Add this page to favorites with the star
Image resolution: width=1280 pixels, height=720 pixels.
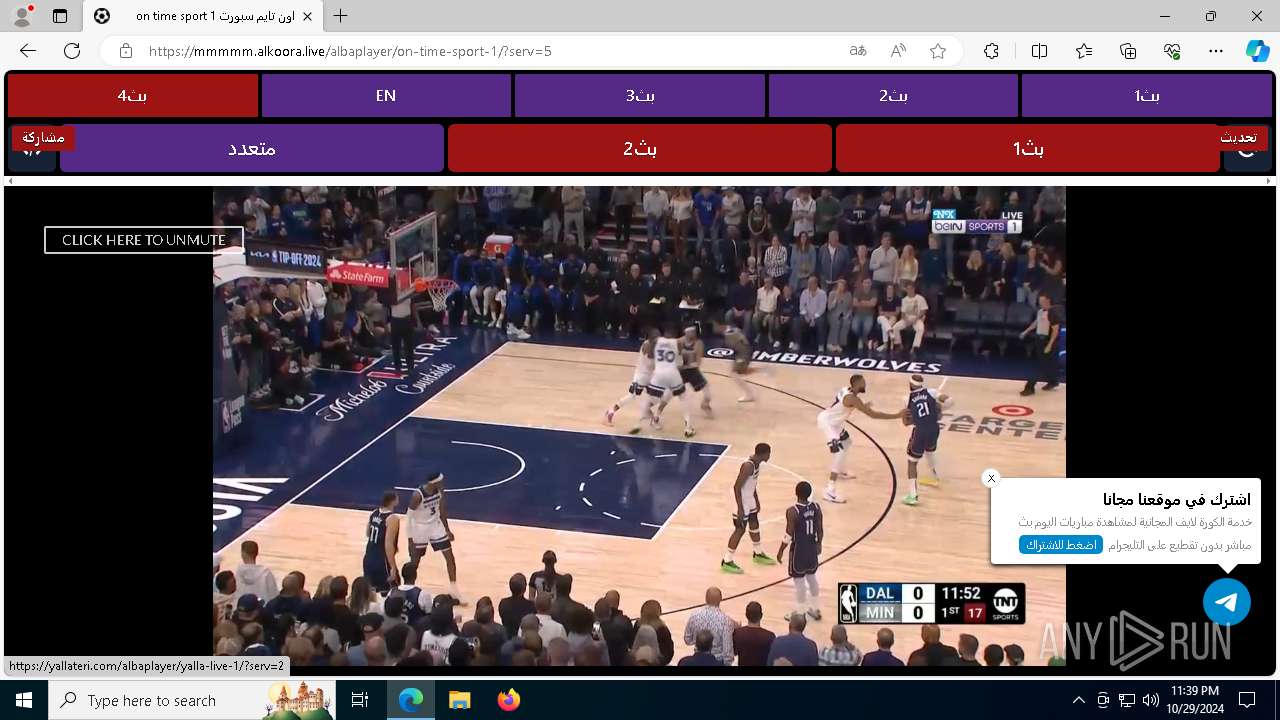tap(938, 51)
